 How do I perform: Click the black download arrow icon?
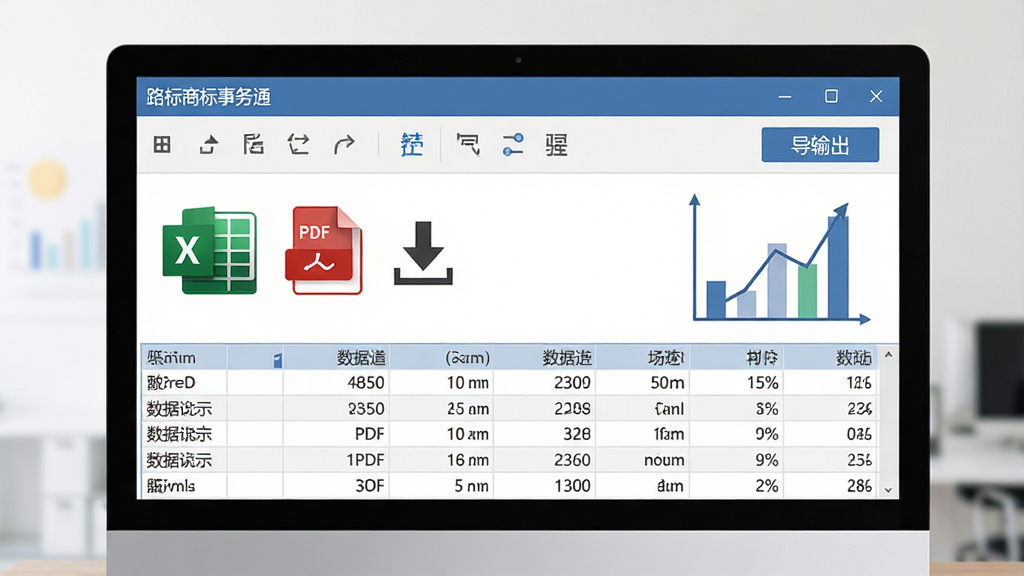point(423,253)
